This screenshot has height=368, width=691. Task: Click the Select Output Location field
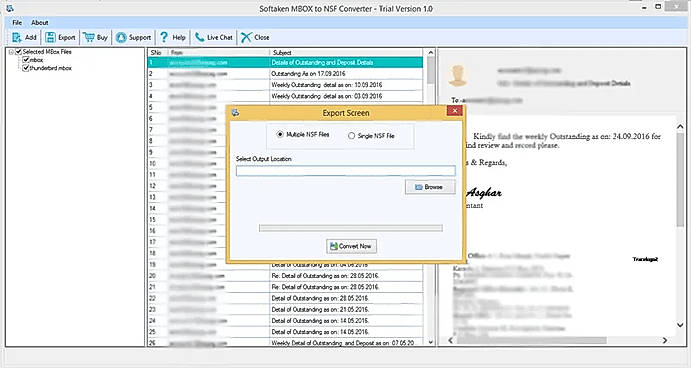point(346,171)
